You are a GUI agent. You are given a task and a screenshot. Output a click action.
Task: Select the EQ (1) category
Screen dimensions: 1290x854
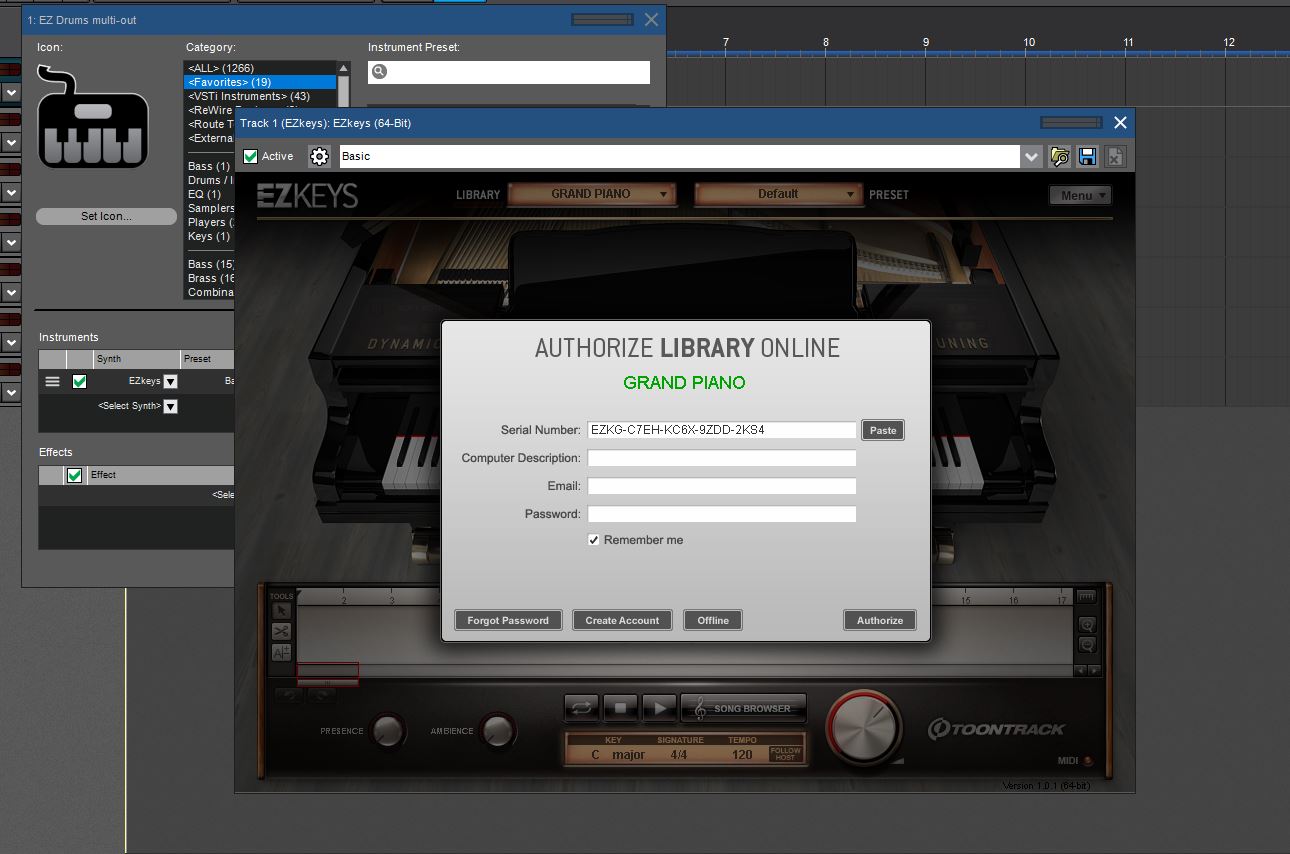coord(204,194)
